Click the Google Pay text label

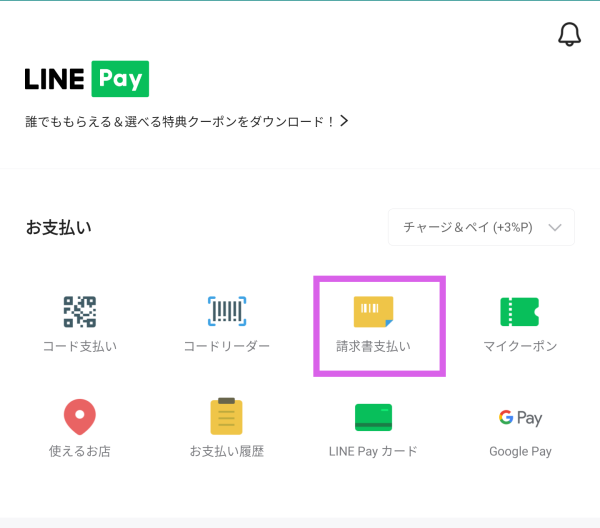point(520,452)
